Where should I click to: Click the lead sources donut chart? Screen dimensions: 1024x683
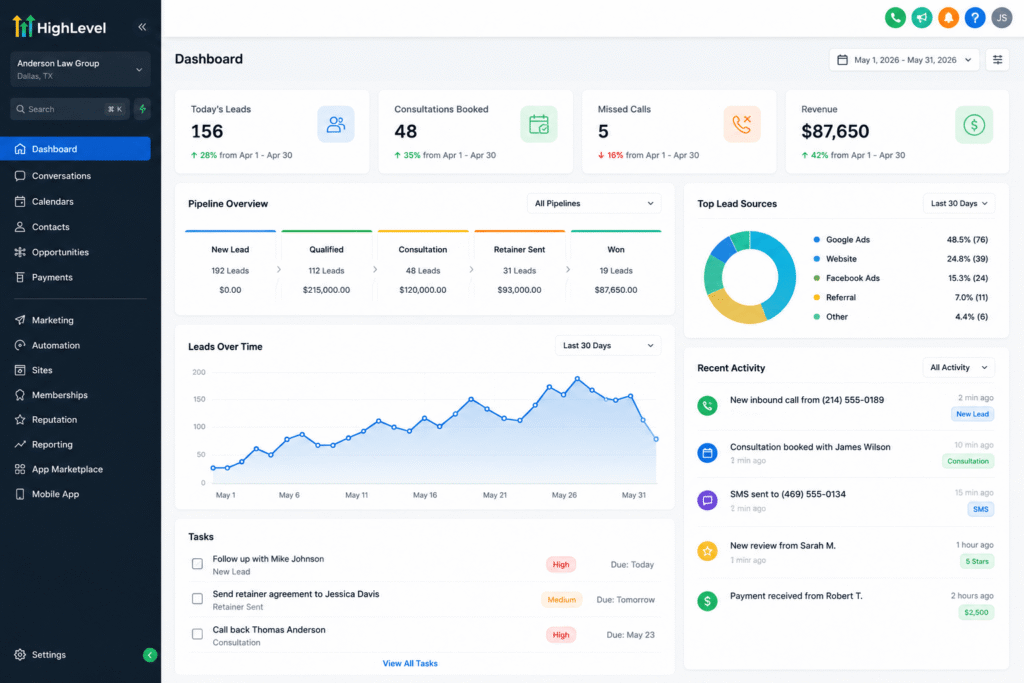tap(750, 277)
